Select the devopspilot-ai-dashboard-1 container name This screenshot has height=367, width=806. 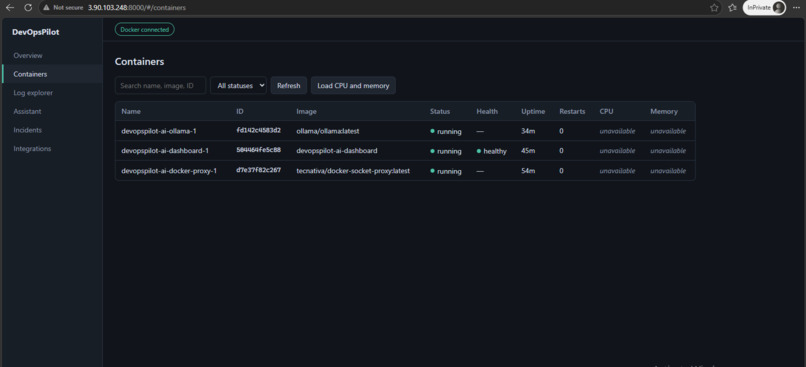(165, 151)
